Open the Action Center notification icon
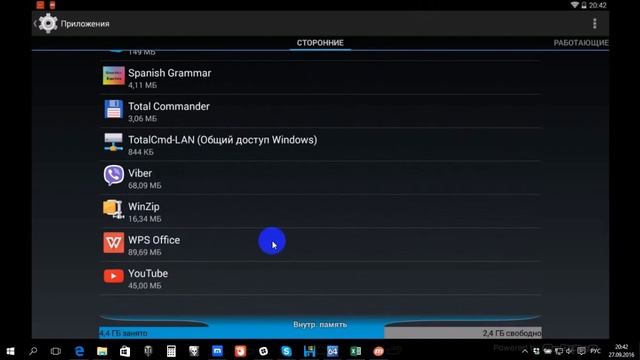Screen dimensions: 640x360 coord(582,351)
